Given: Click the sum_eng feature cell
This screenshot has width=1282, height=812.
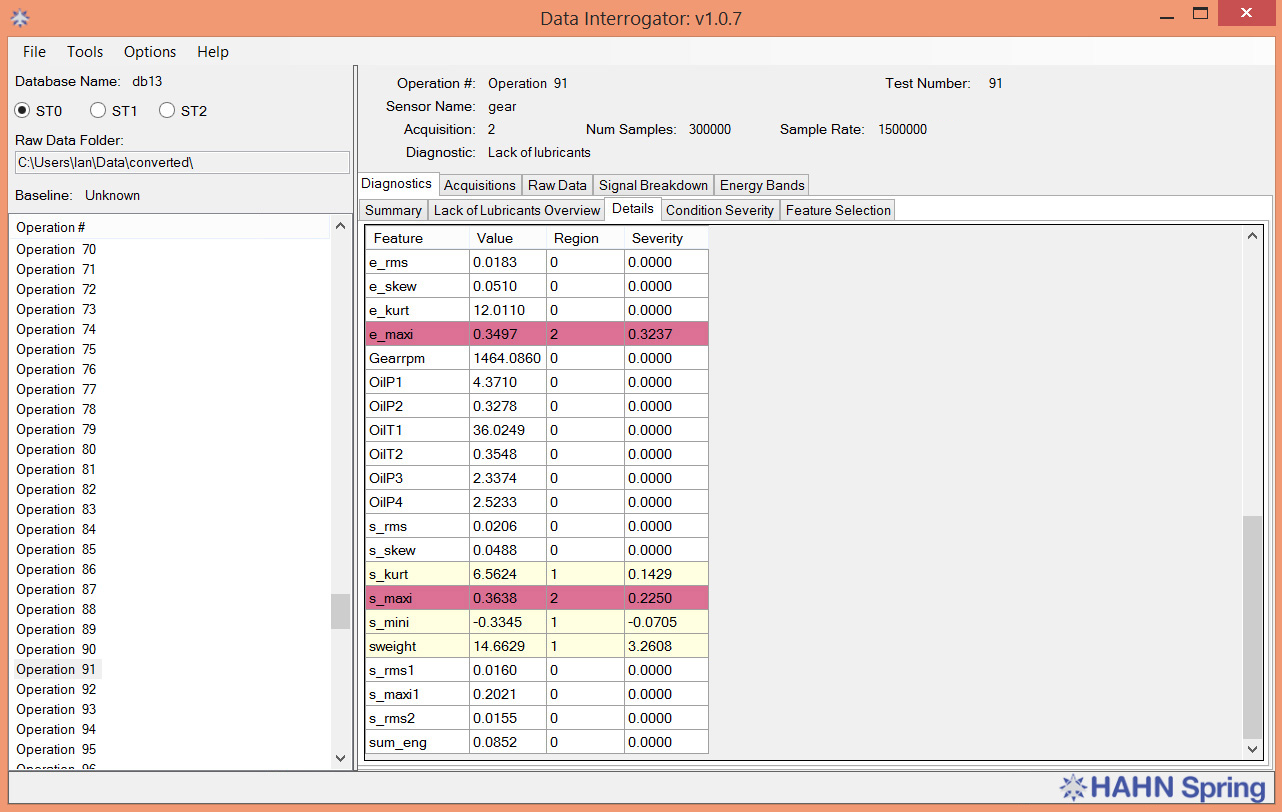Looking at the screenshot, I should [x=417, y=742].
